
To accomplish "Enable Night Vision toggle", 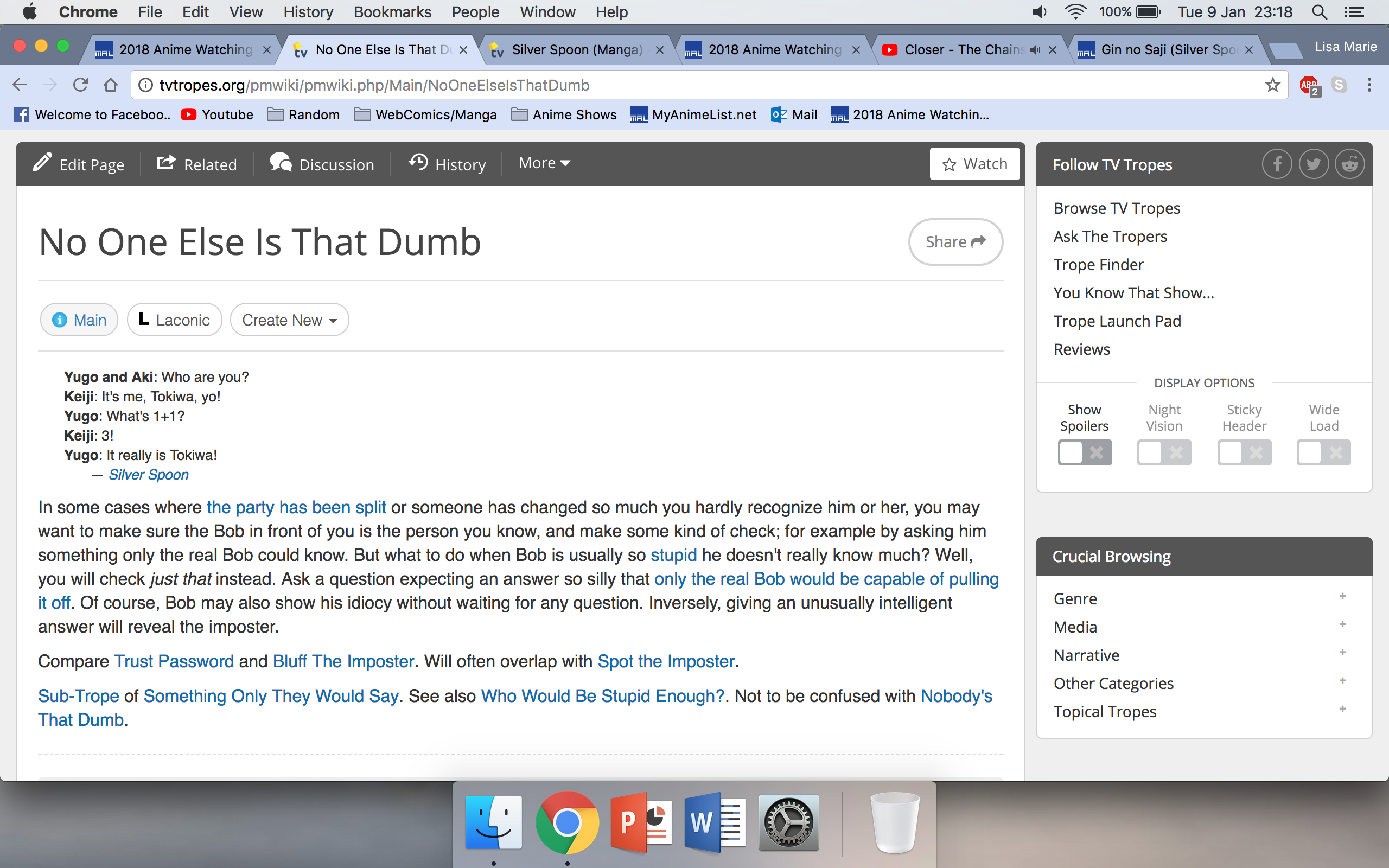I will point(1164,452).
